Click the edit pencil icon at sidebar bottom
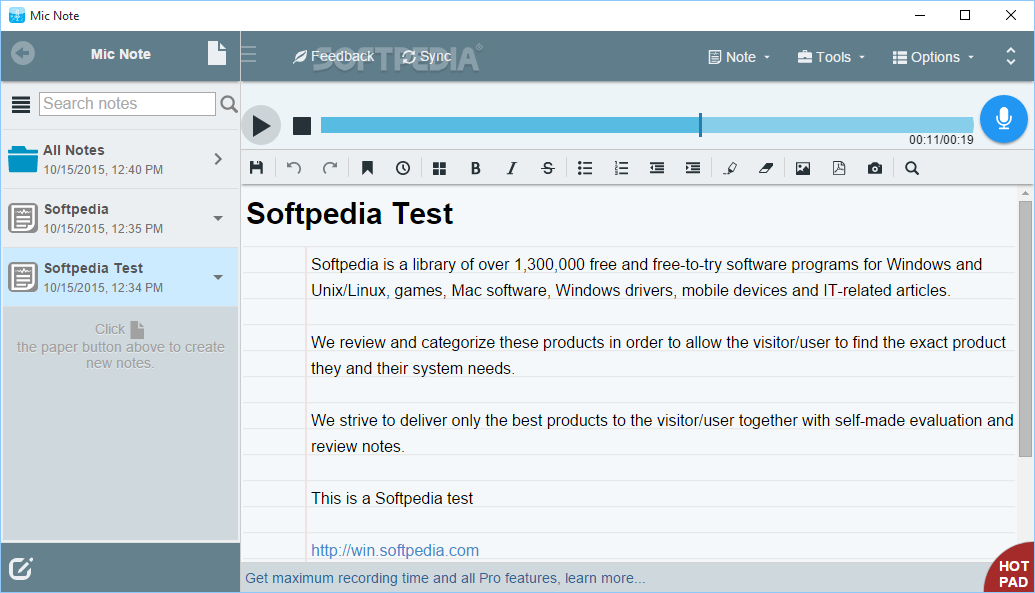Viewport: 1035px width, 593px height. 20,568
